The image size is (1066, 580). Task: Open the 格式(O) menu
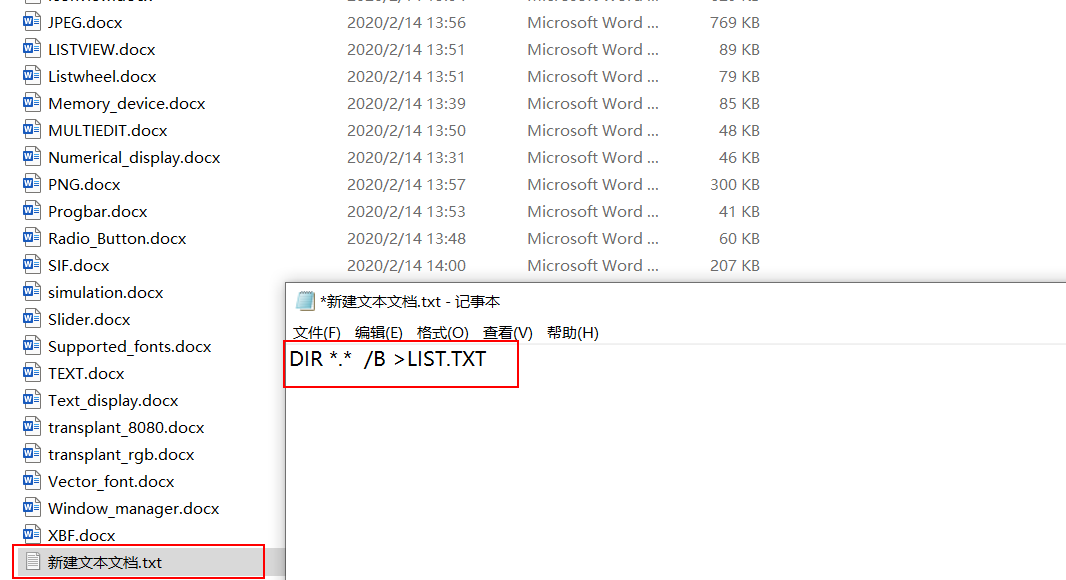(x=442, y=333)
